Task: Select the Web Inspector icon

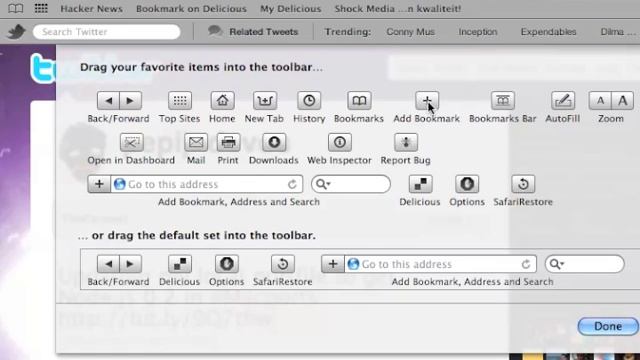Action: [x=340, y=142]
